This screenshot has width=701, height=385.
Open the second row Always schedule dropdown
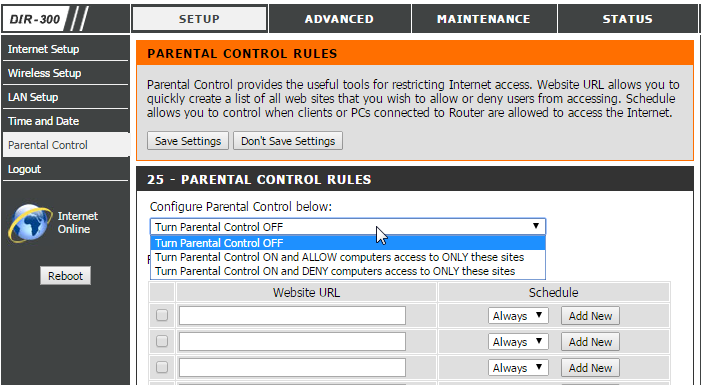(x=518, y=342)
